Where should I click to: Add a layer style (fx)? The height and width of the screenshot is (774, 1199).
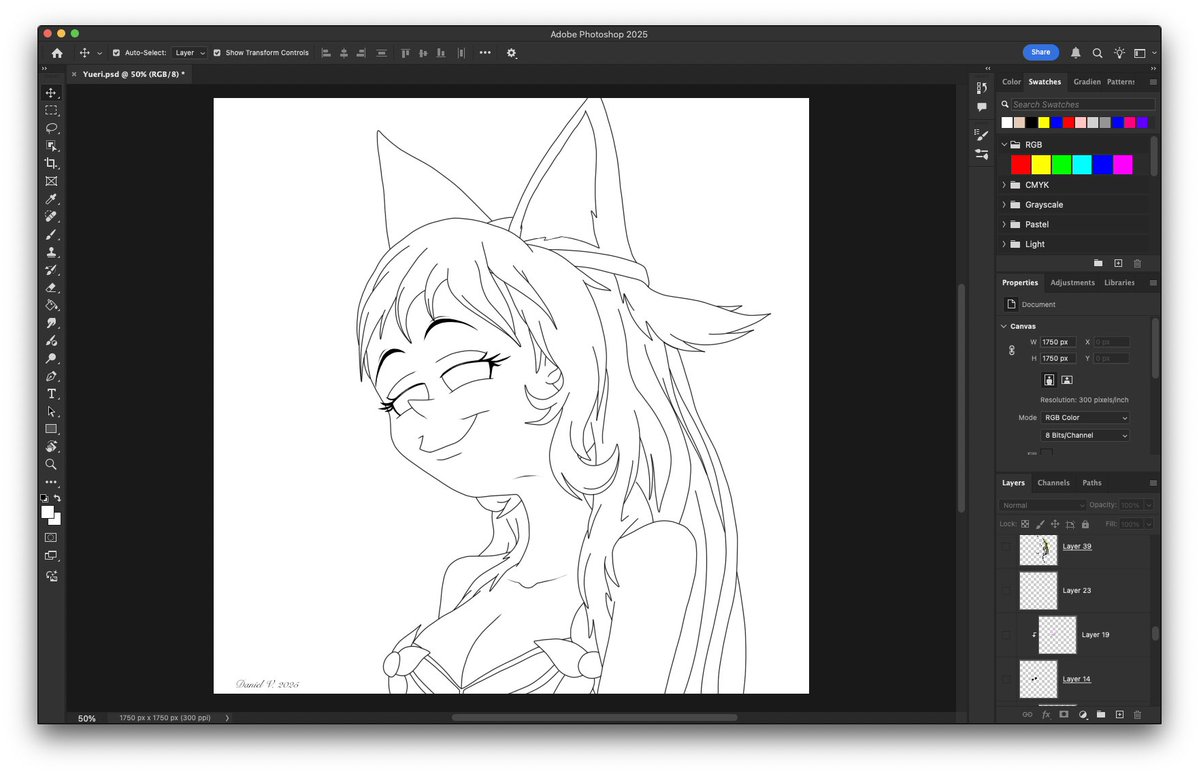(x=1046, y=714)
